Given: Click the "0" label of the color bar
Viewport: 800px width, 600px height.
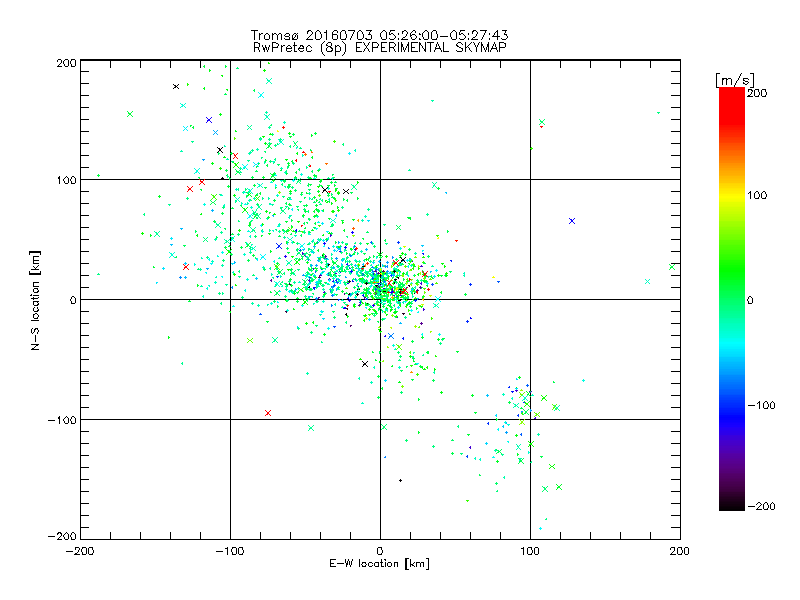Looking at the screenshot, I should [x=750, y=301].
